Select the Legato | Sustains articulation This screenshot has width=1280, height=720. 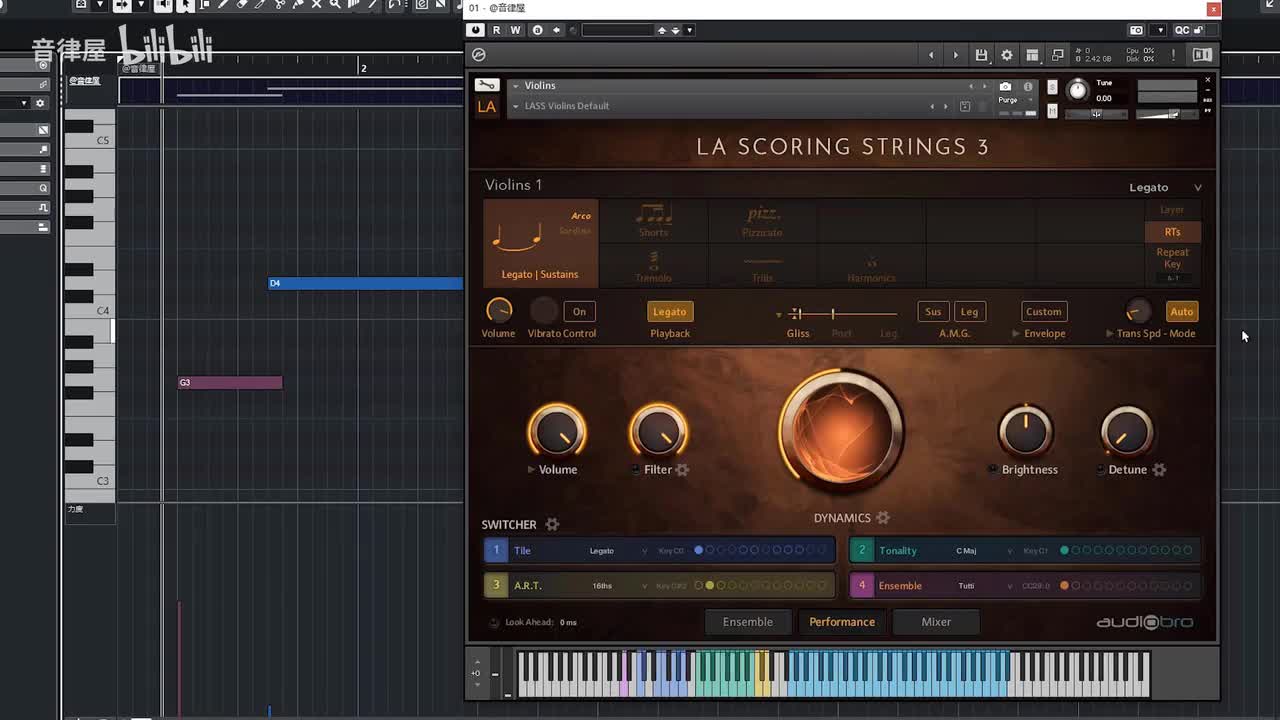click(540, 243)
